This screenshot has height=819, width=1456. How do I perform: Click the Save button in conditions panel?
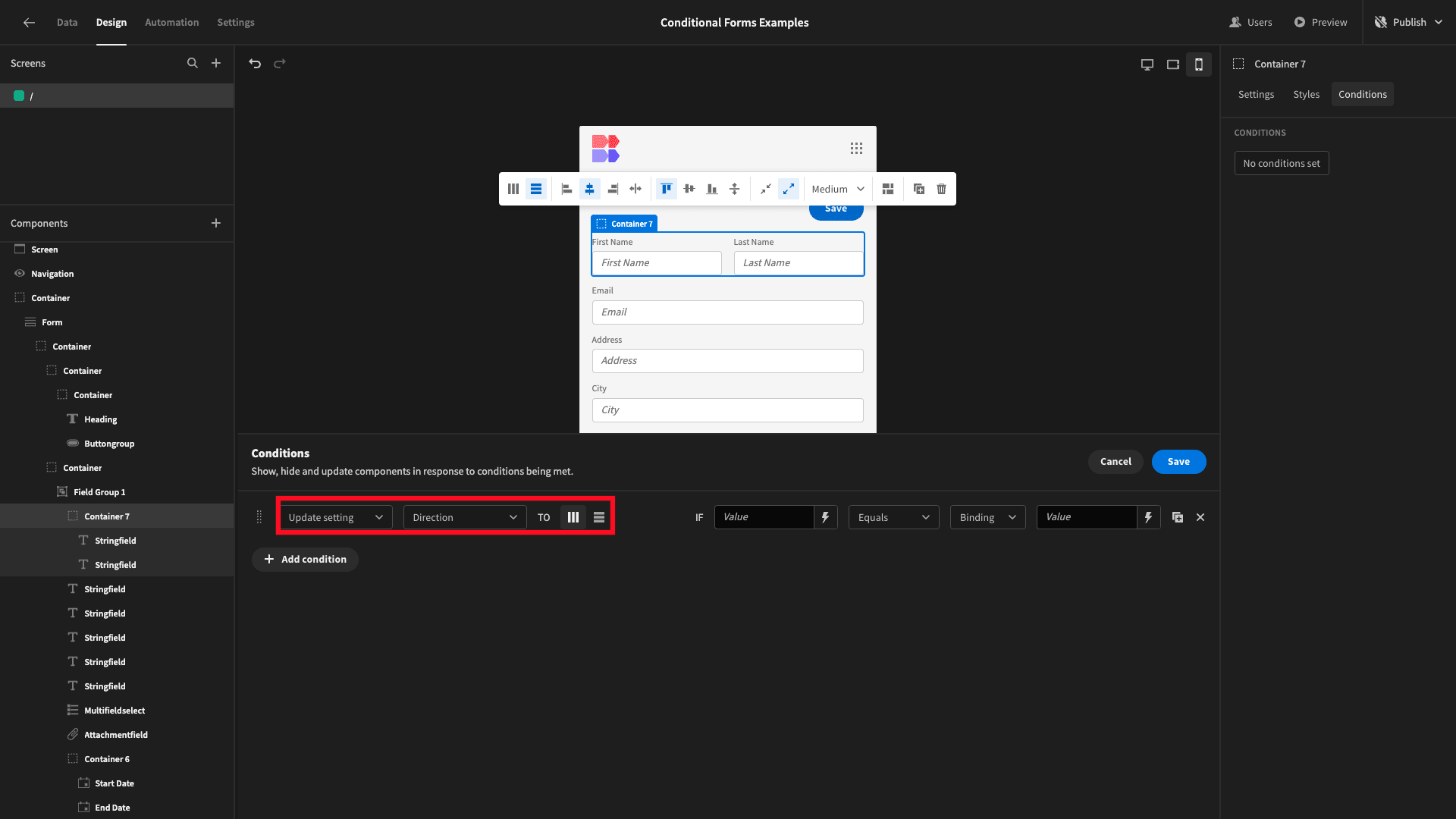(x=1179, y=461)
